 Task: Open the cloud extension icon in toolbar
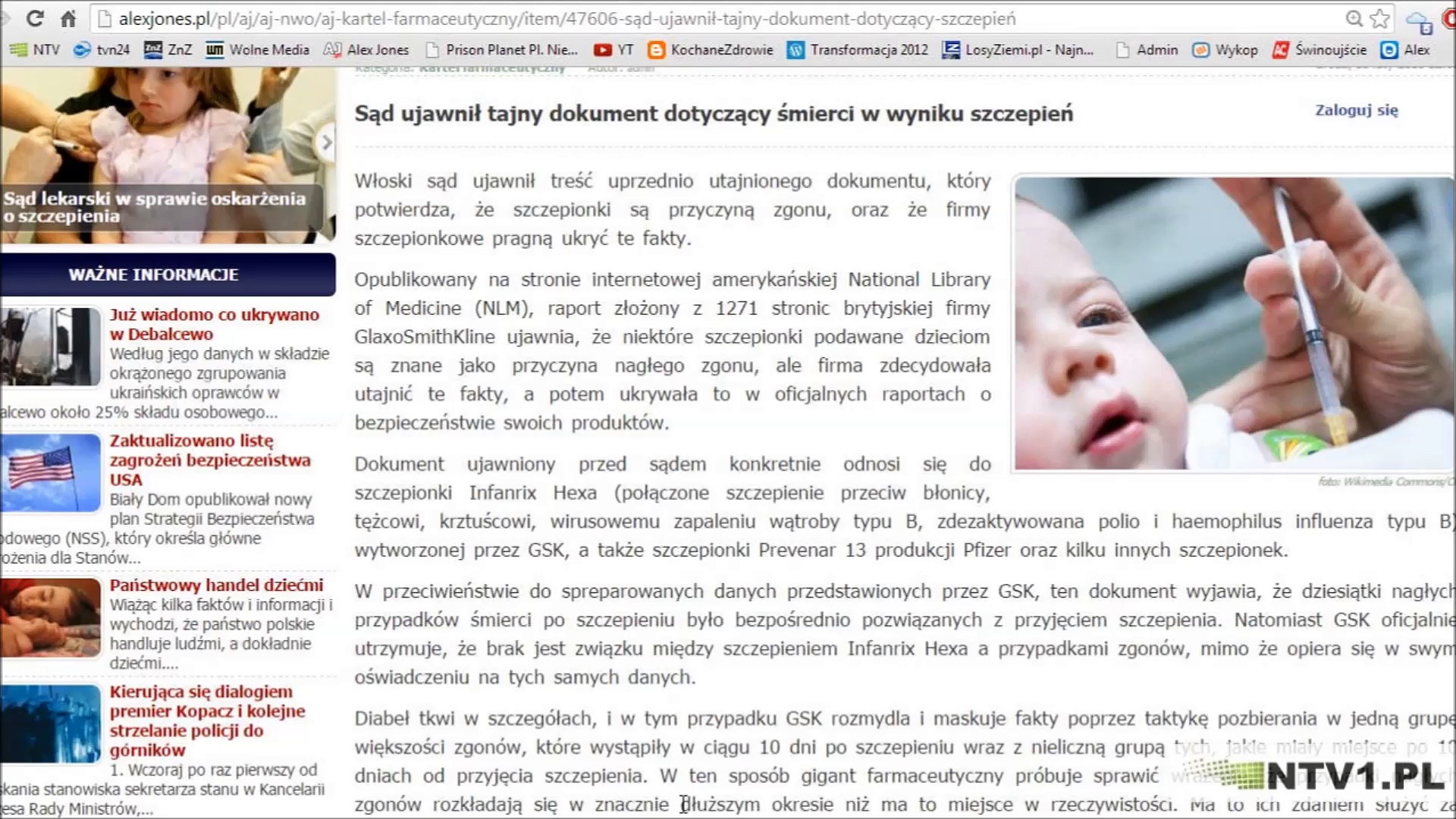(1418, 21)
